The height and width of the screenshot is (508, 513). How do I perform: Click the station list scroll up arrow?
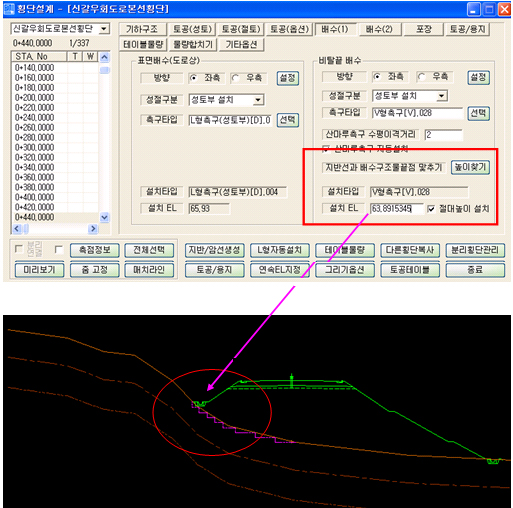click(x=105, y=57)
